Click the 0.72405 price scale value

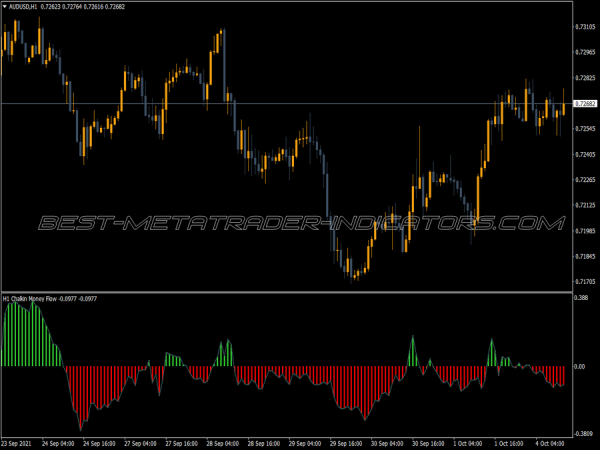coord(585,154)
